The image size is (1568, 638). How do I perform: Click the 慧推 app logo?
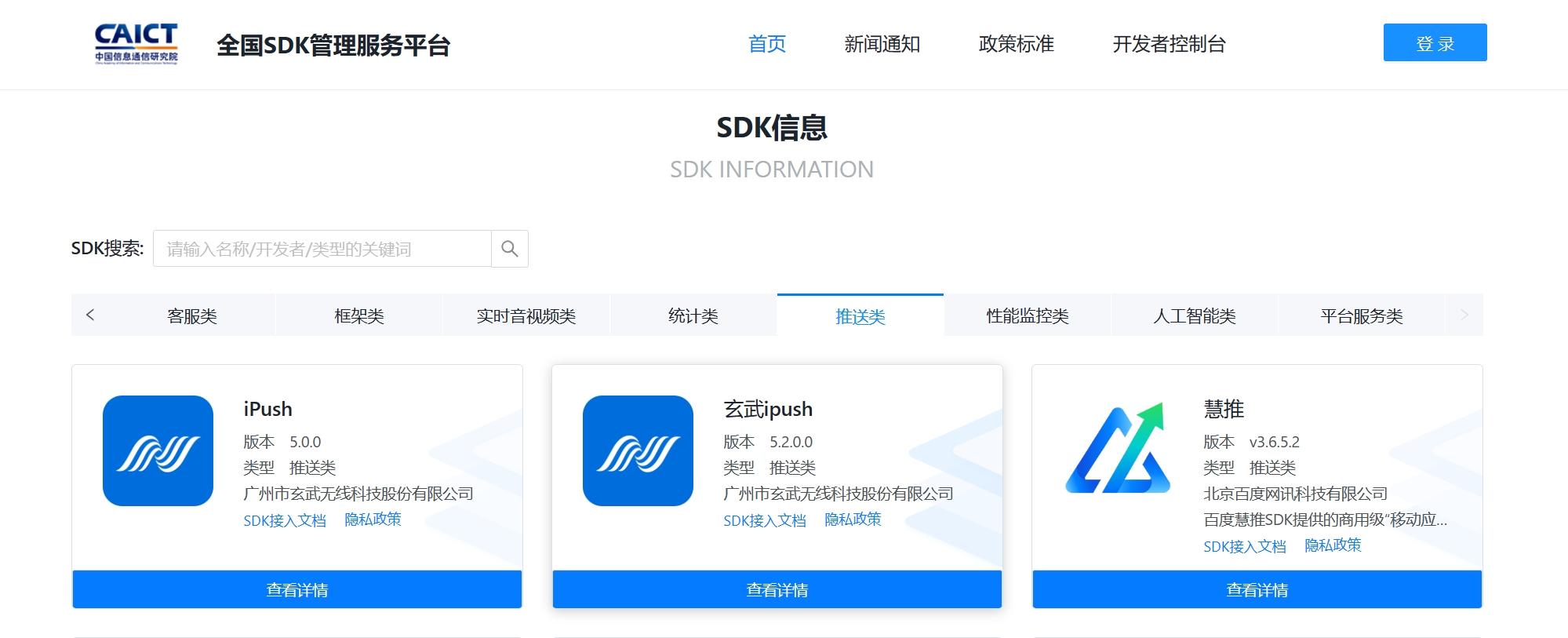[1118, 449]
